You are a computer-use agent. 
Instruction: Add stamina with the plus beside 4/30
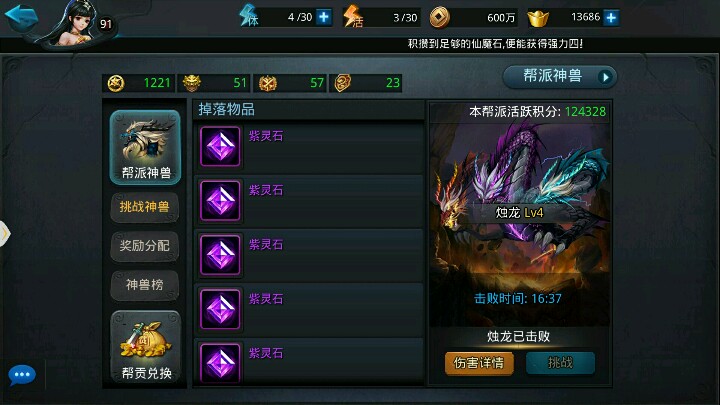tap(324, 17)
